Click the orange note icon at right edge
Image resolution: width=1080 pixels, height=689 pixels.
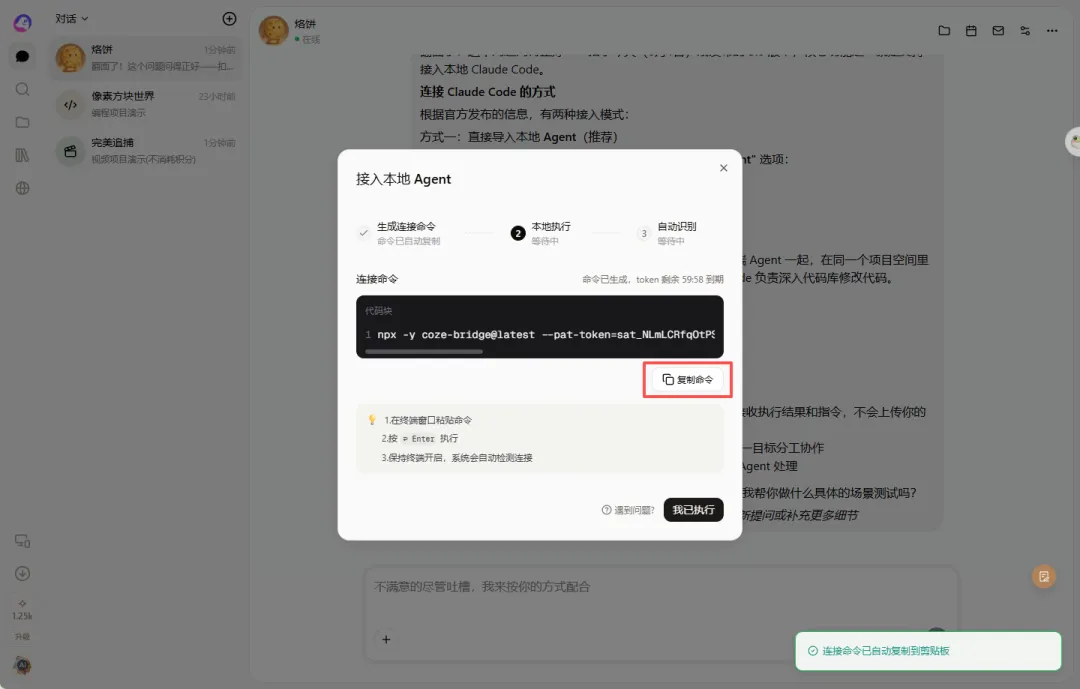pos(1044,577)
